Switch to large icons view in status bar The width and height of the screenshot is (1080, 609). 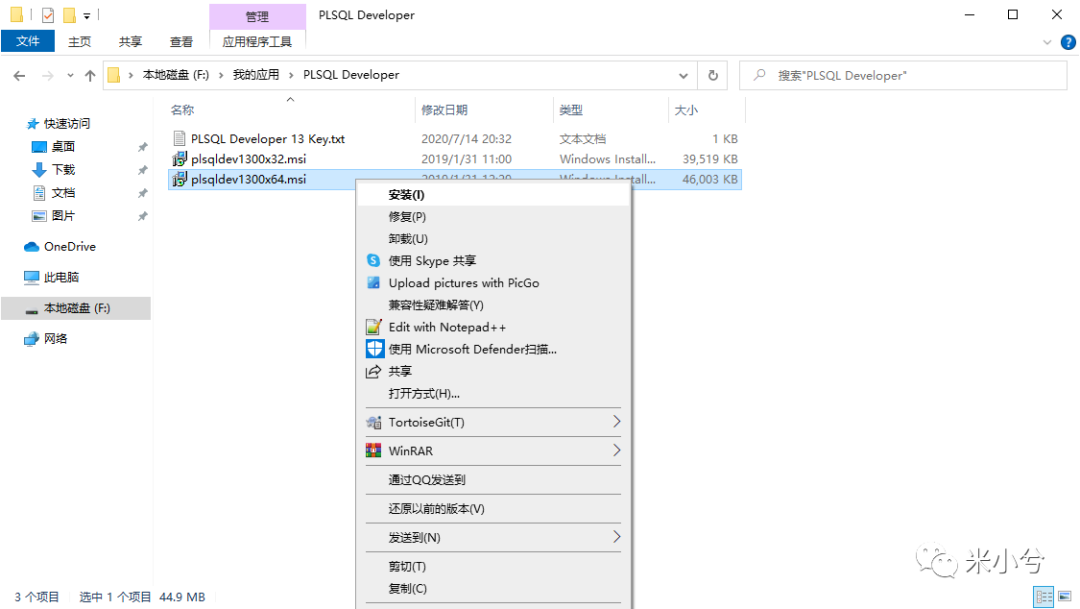click(x=1065, y=597)
